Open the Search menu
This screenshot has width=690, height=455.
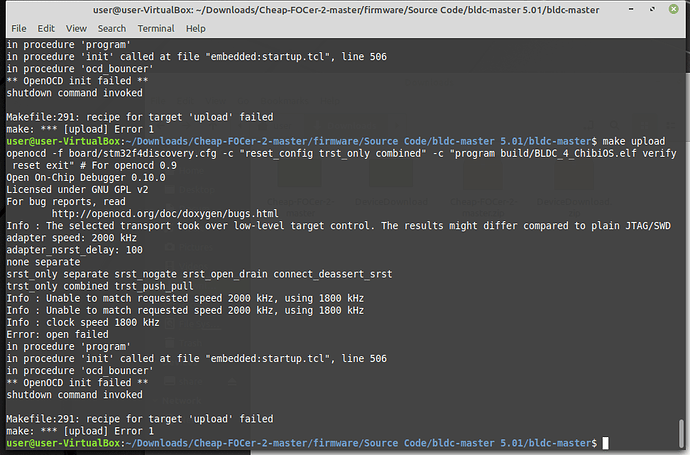click(x=112, y=29)
